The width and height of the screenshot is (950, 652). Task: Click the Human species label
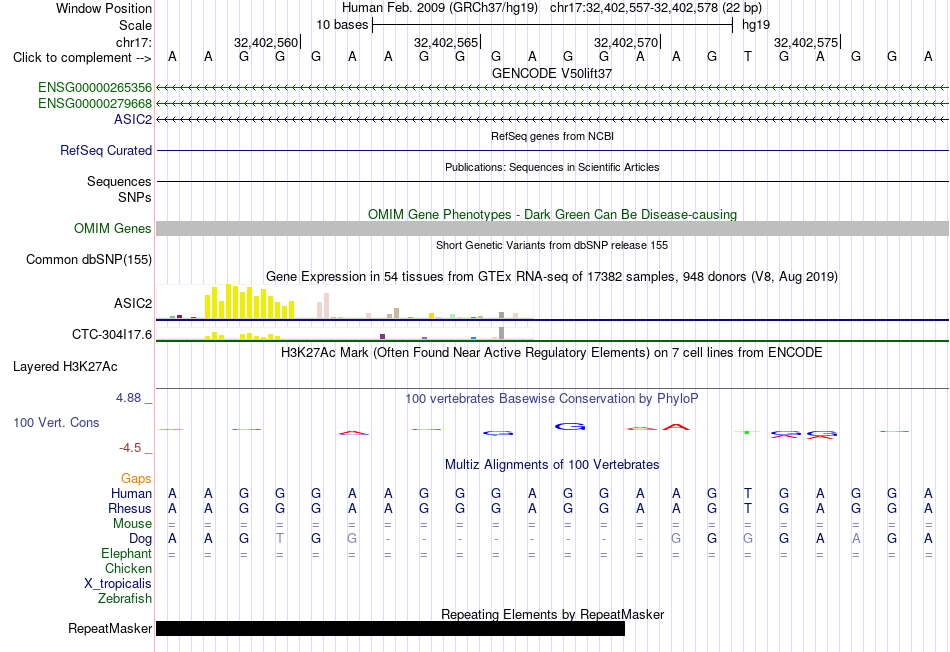(x=131, y=493)
